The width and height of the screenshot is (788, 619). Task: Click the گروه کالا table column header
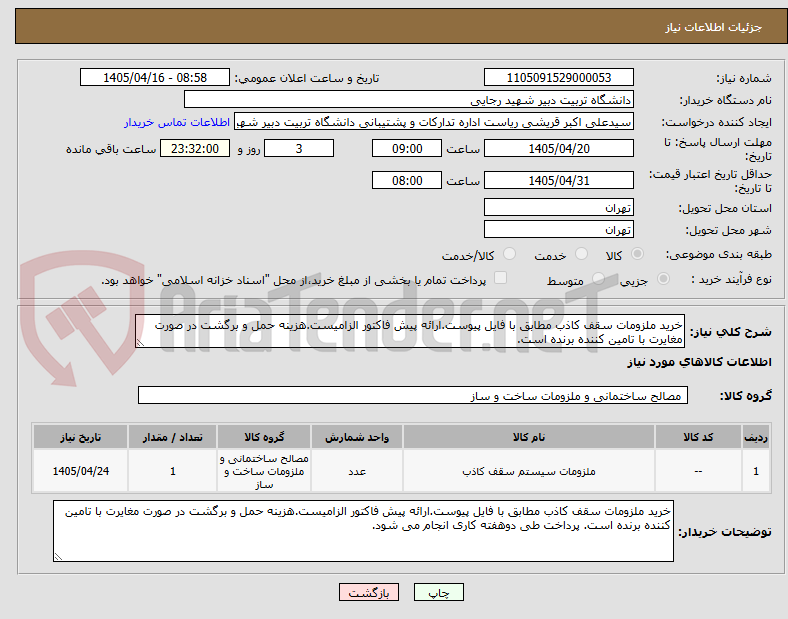264,437
